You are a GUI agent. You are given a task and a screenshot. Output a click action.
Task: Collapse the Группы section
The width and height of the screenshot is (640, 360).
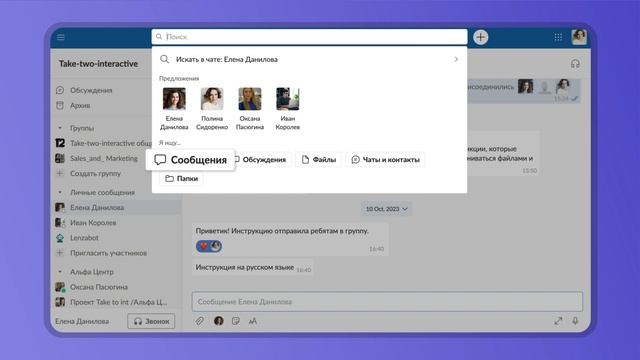[x=60, y=128]
